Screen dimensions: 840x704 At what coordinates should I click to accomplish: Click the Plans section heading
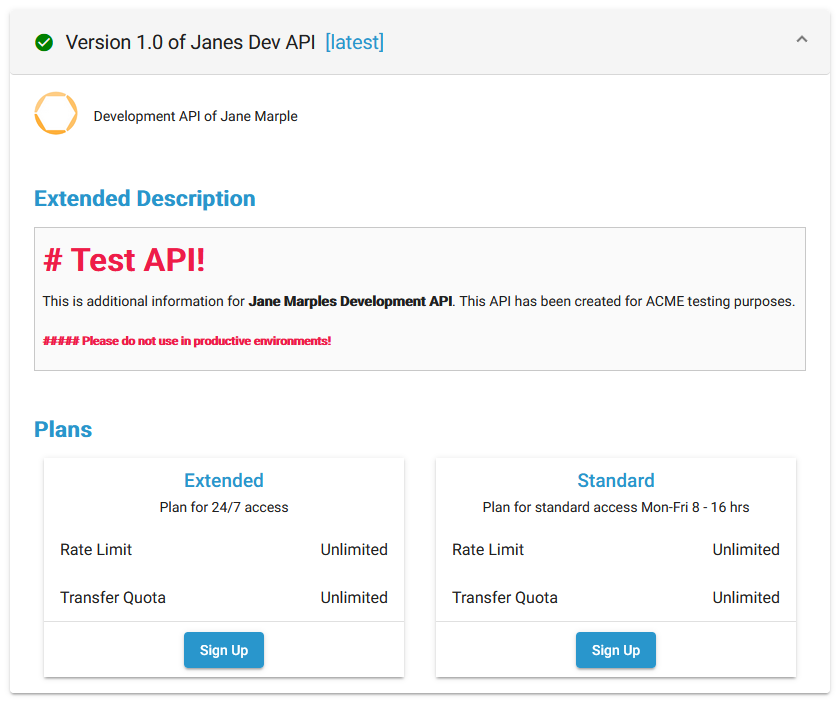tap(63, 429)
